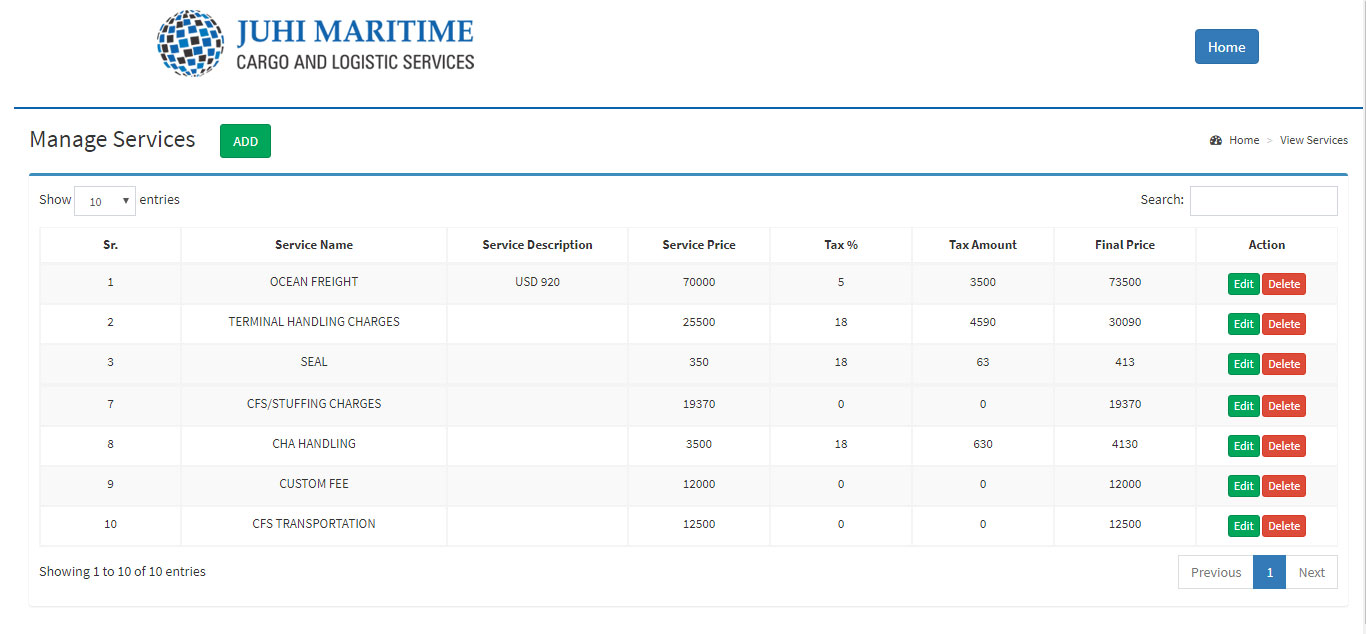Viewport: 1366px width, 634px height.
Task: Delete the CHA HANDLING service
Action: click(1284, 446)
